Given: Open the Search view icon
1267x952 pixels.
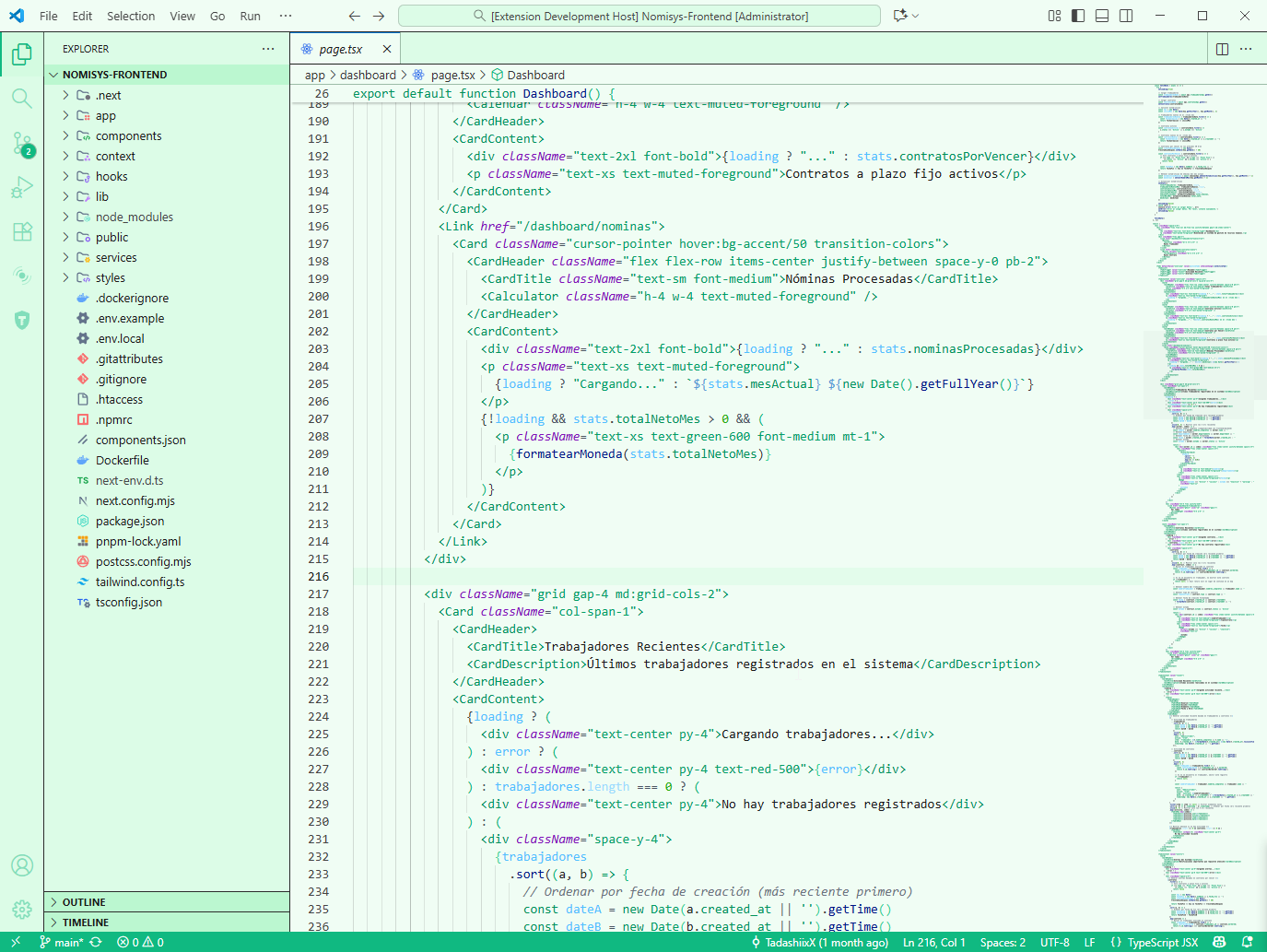Looking at the screenshot, I should 22,99.
